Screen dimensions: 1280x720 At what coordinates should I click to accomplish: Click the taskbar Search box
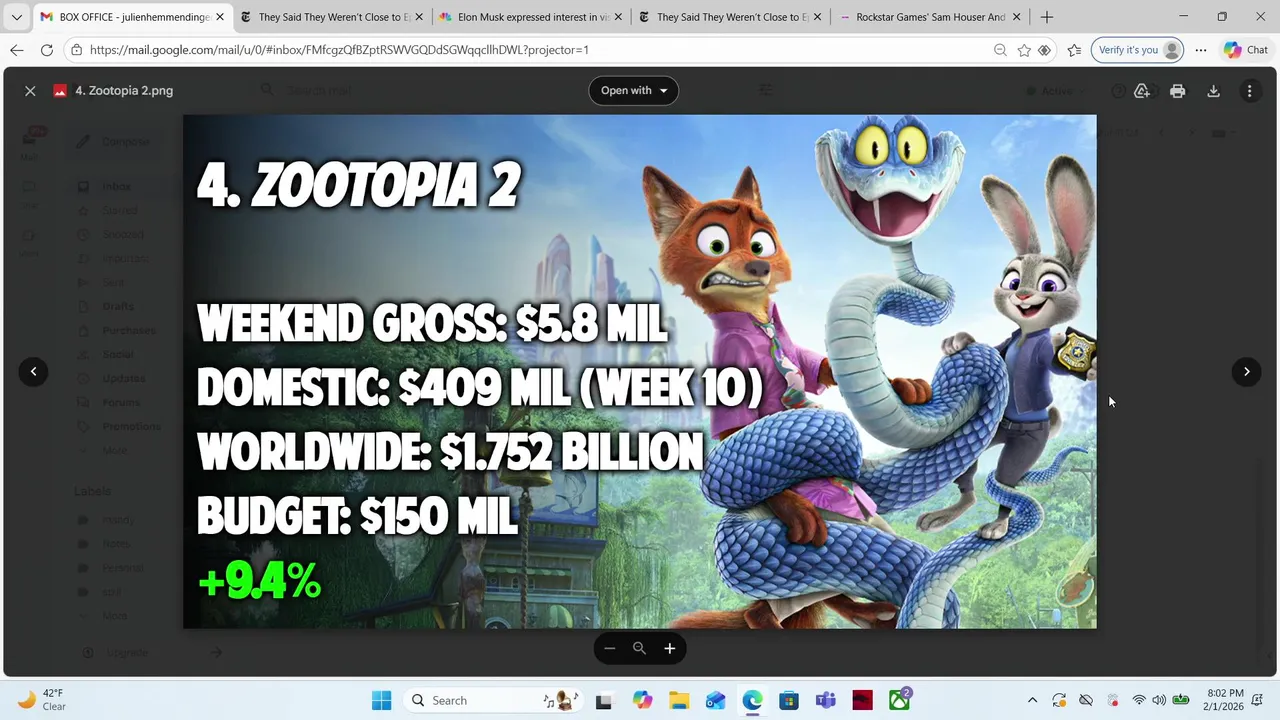(x=494, y=700)
